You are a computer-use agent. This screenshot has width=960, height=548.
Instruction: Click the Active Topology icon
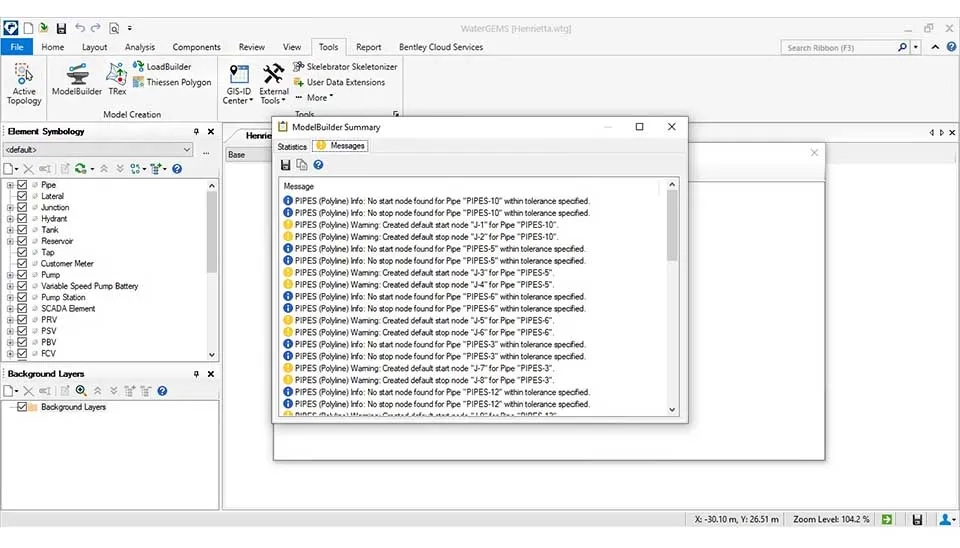[24, 82]
